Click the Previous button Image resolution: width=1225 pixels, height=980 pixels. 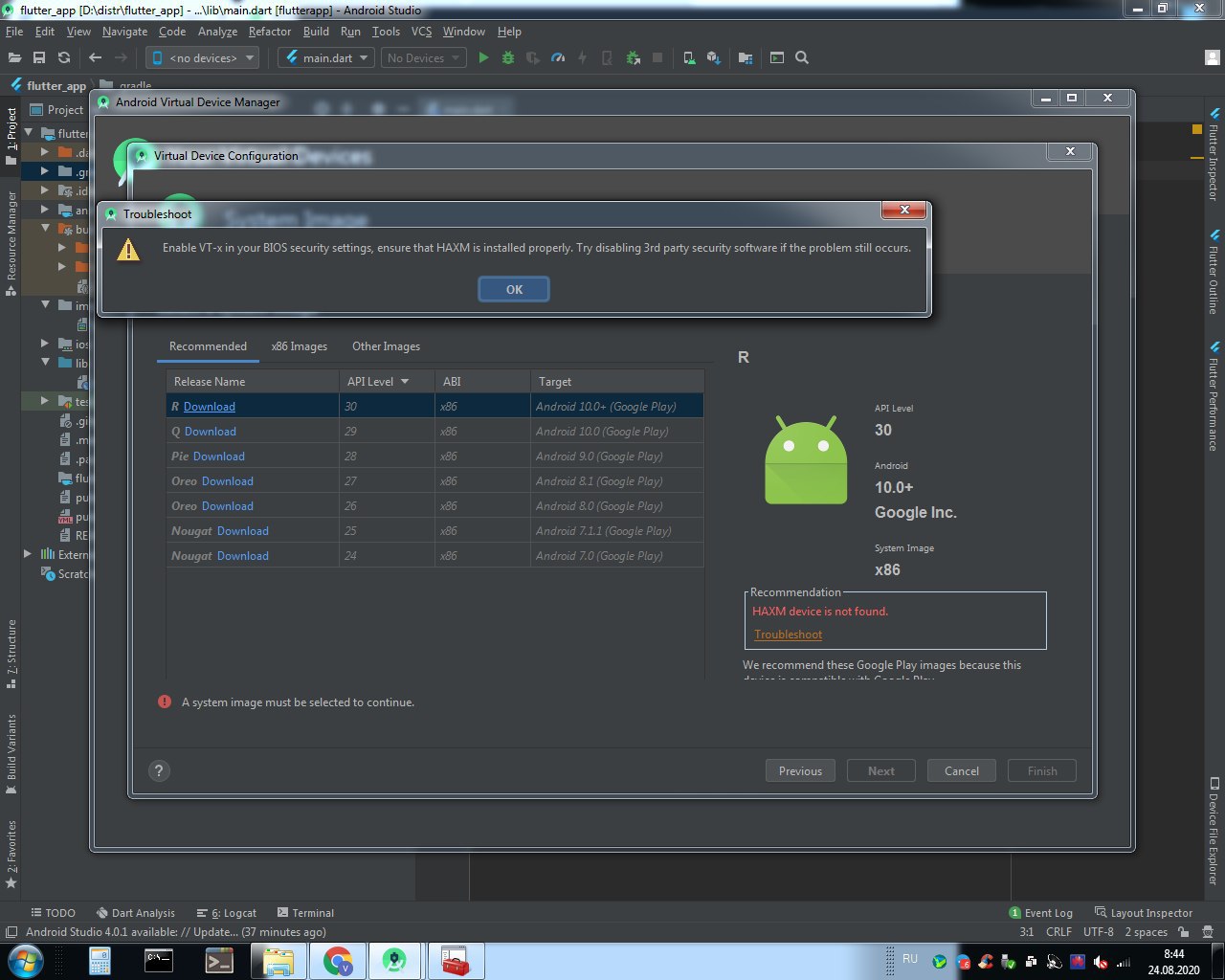(x=800, y=771)
